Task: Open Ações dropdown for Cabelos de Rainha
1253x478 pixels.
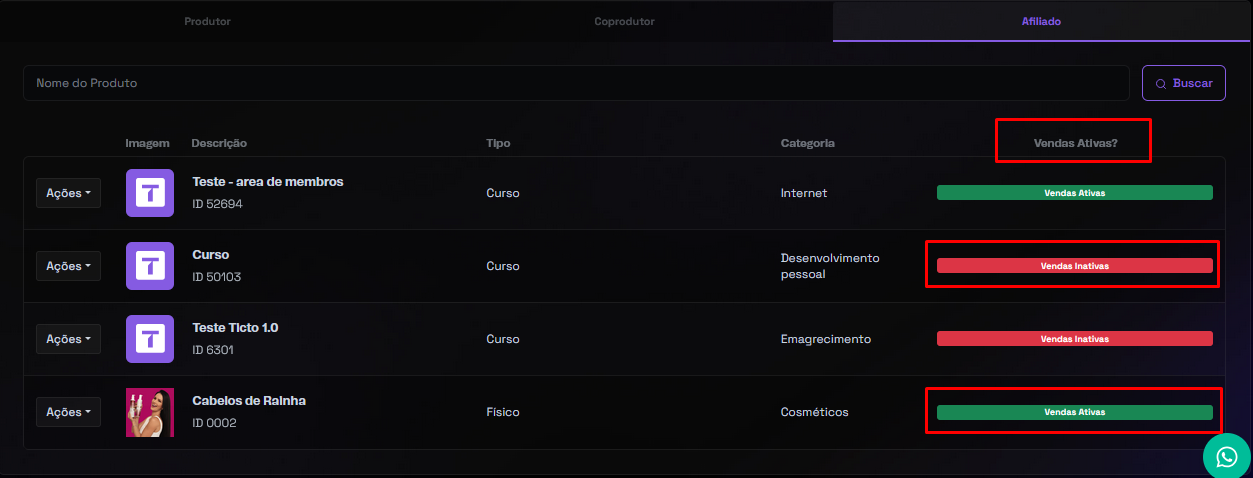Action: [x=68, y=412]
